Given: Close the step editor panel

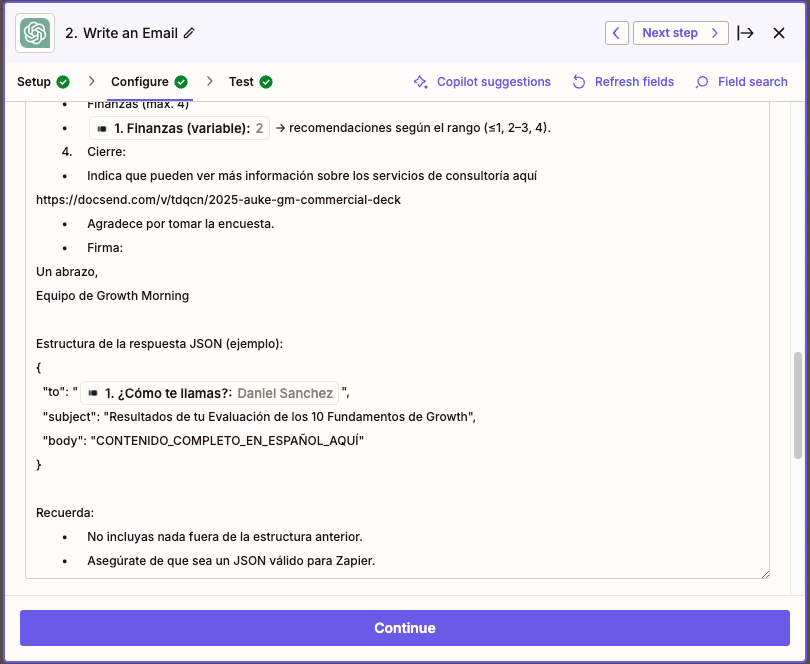Looking at the screenshot, I should pos(778,33).
